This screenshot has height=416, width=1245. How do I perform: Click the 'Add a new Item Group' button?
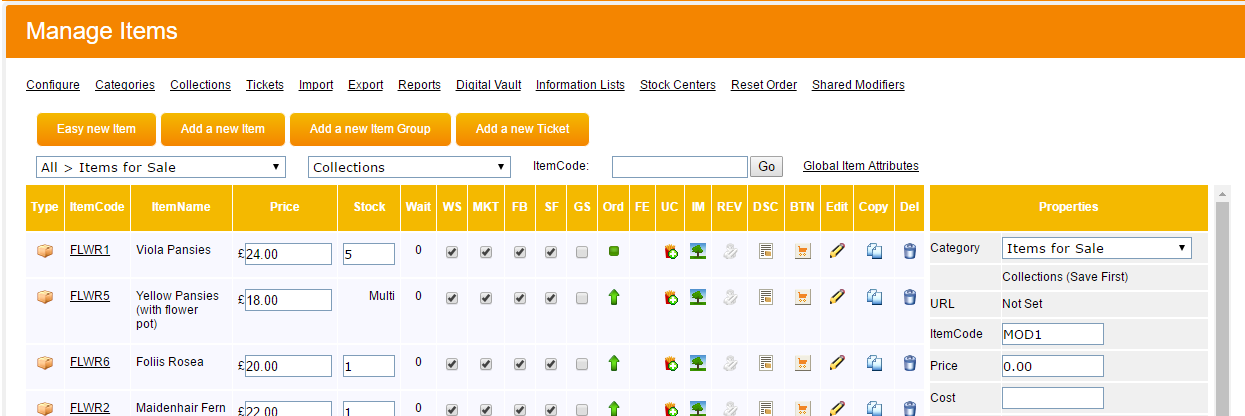[x=369, y=129]
